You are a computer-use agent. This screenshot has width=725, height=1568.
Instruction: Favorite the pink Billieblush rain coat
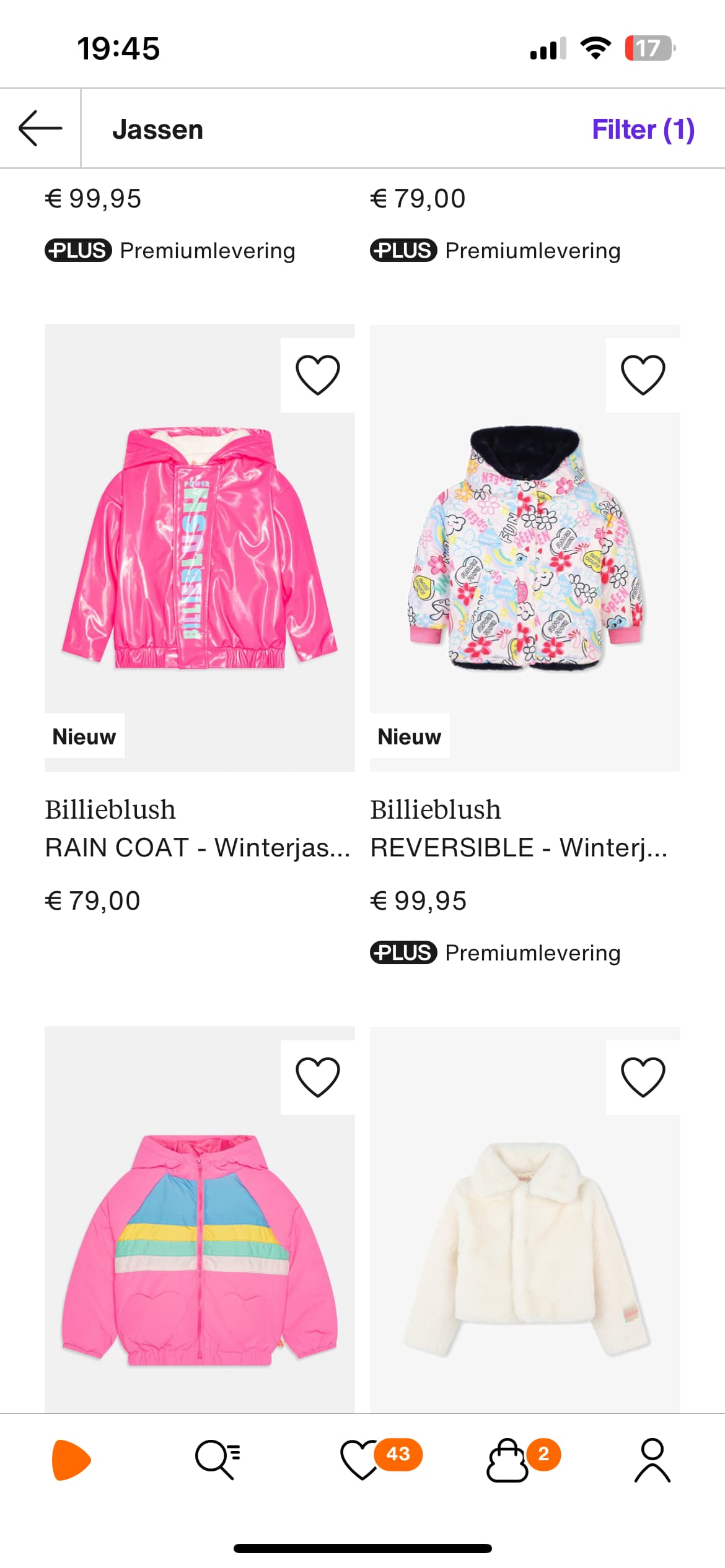pos(318,375)
